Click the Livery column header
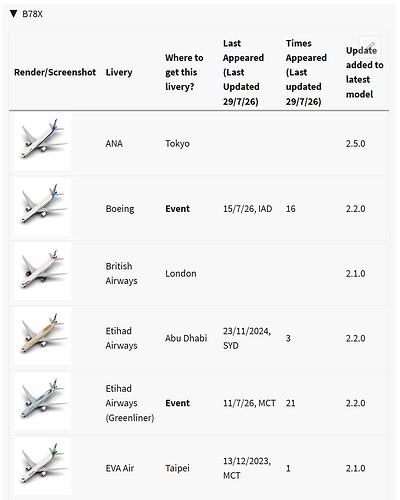Viewport: 400px width, 500px height. 119,72
